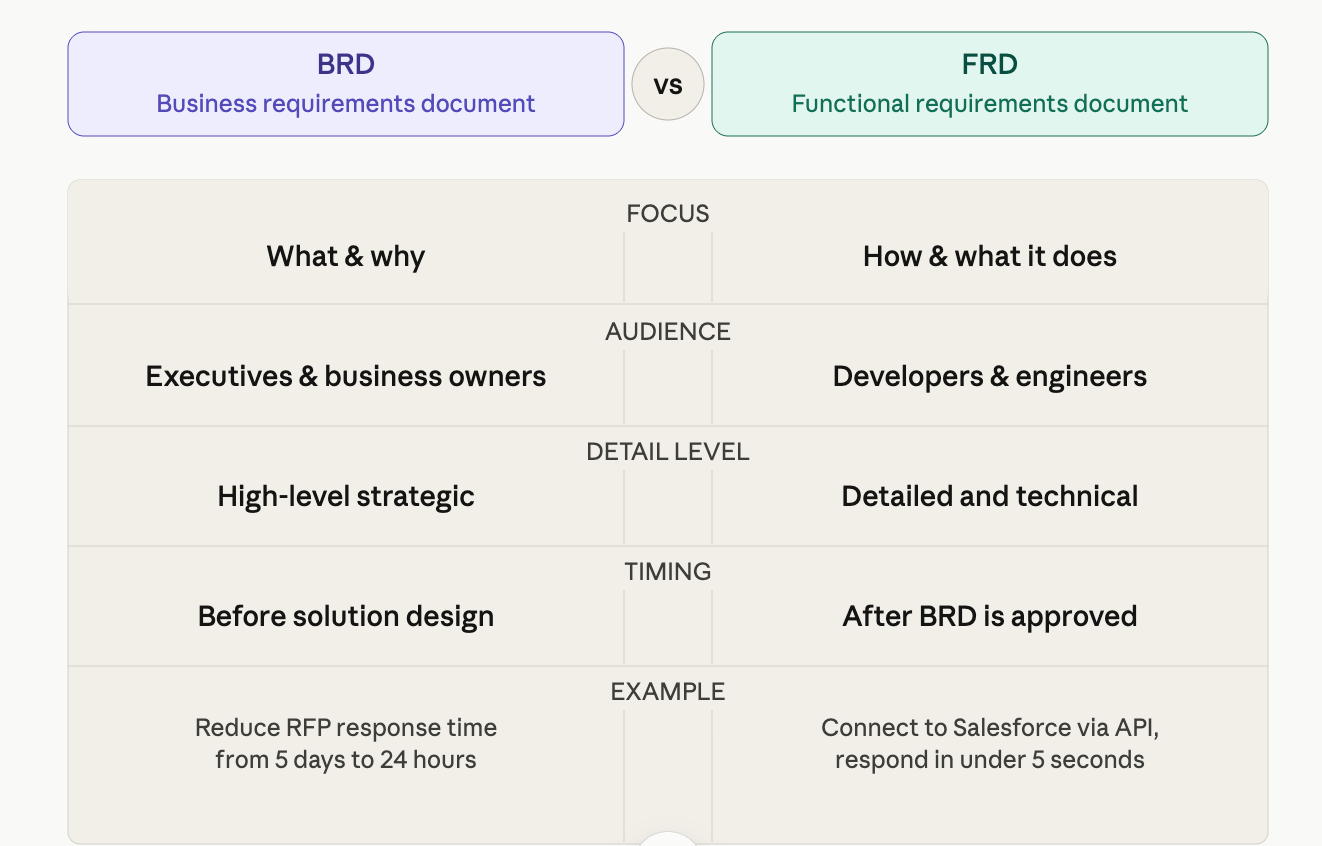Click the FRD functional requirements document box
Image resolution: width=1322 pixels, height=846 pixels.
(x=990, y=84)
